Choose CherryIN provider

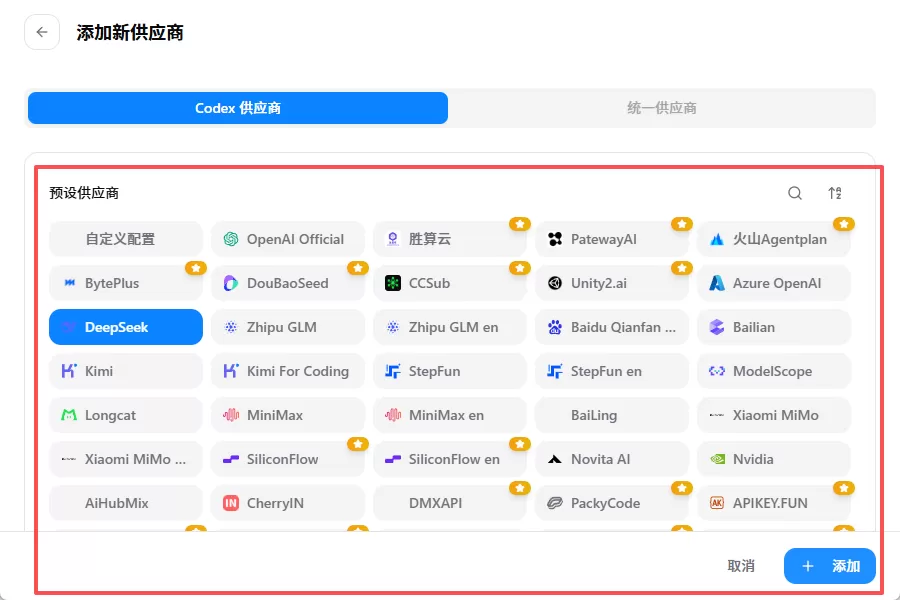(288, 503)
